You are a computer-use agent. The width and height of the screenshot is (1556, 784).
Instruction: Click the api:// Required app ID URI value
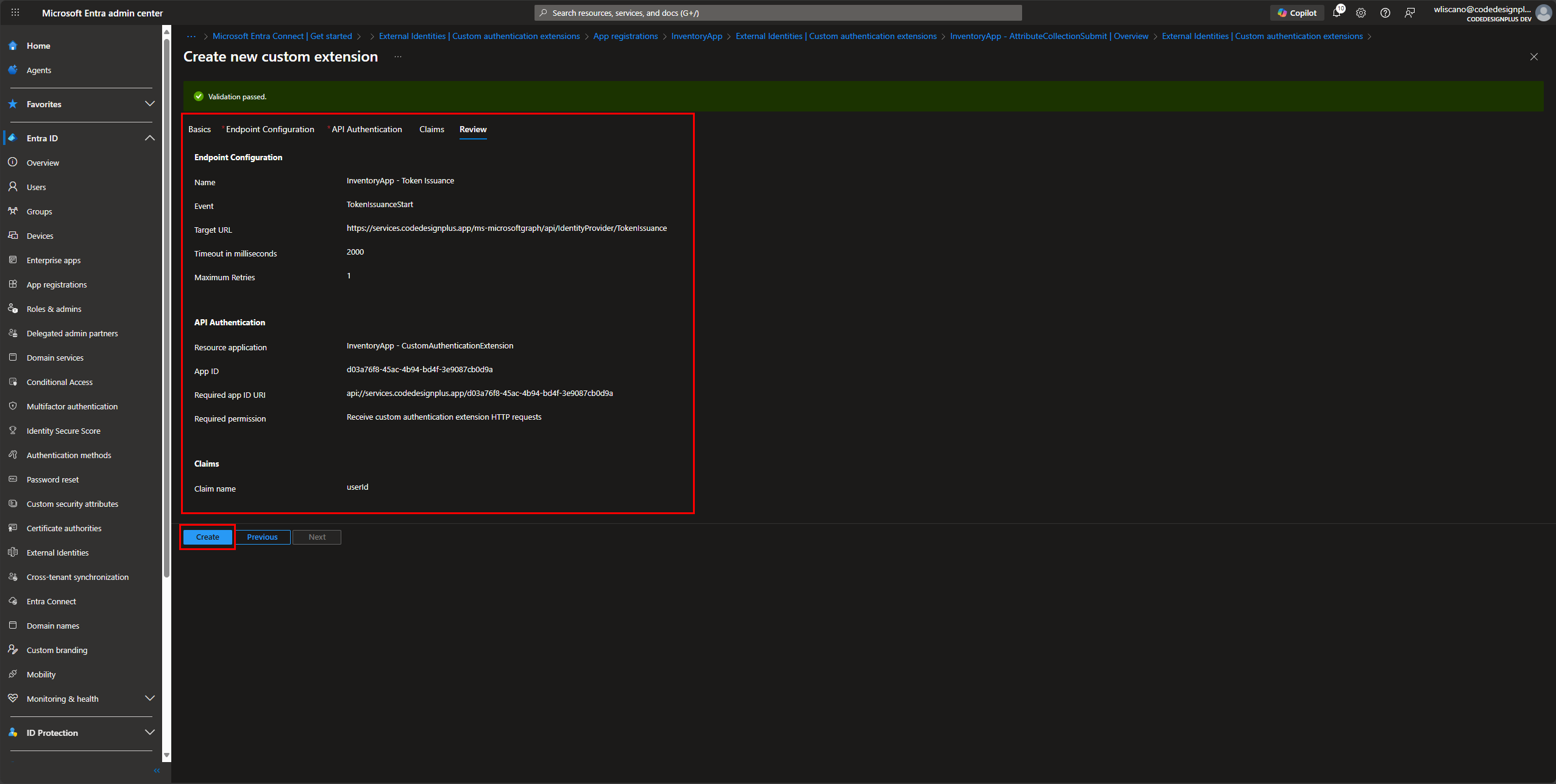480,394
